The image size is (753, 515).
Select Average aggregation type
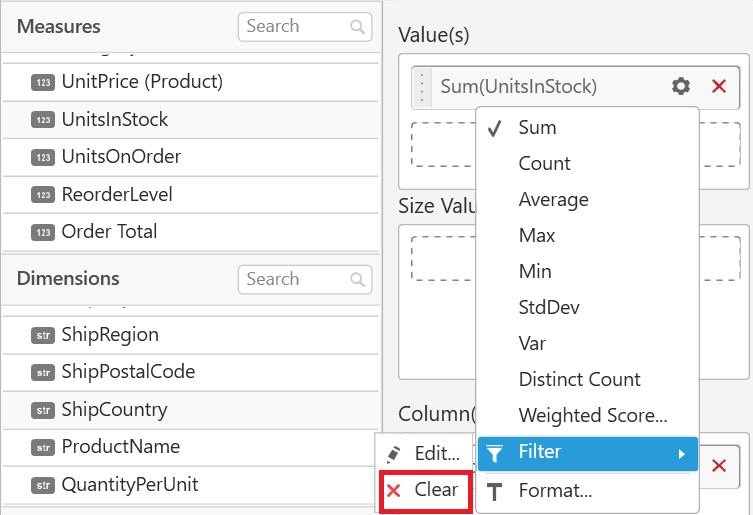coord(553,200)
